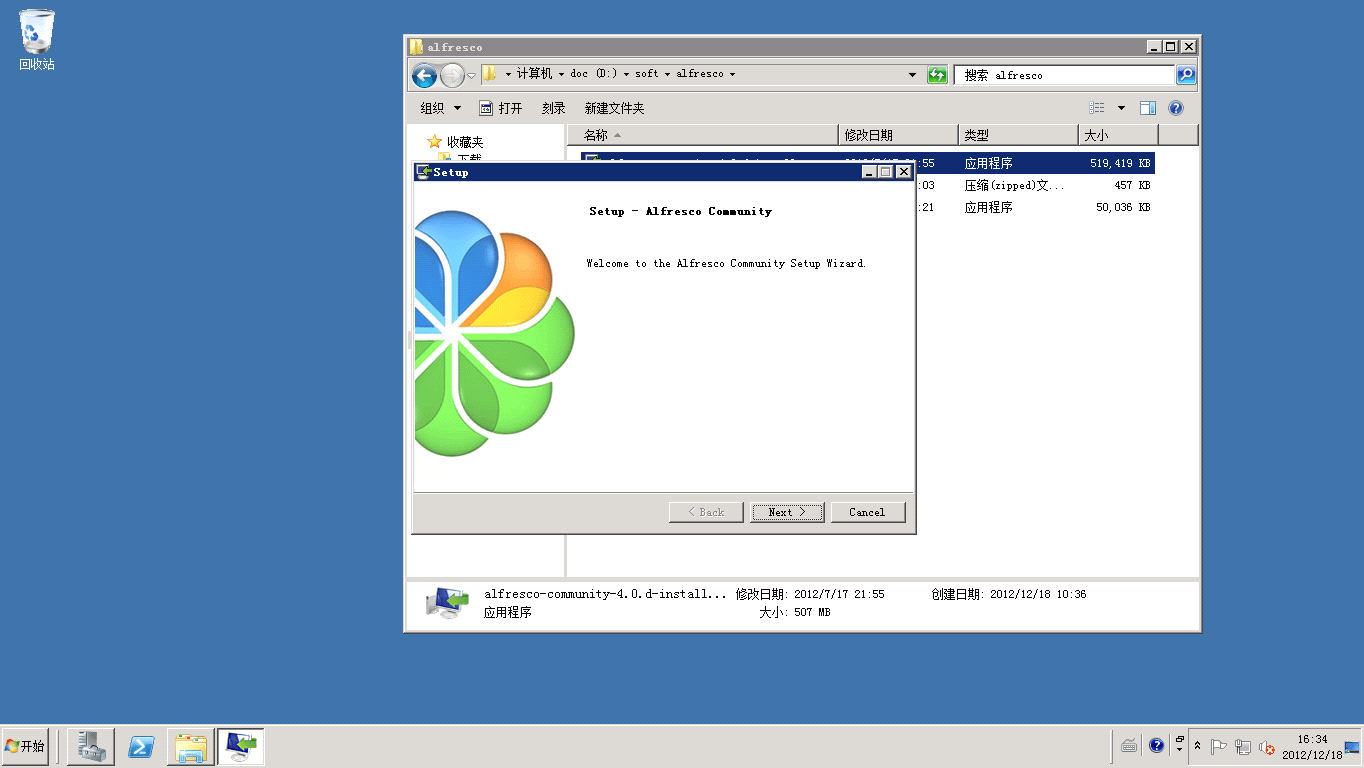Click 打开 (Open) in Explorer toolbar
The height and width of the screenshot is (768, 1364).
click(x=501, y=108)
